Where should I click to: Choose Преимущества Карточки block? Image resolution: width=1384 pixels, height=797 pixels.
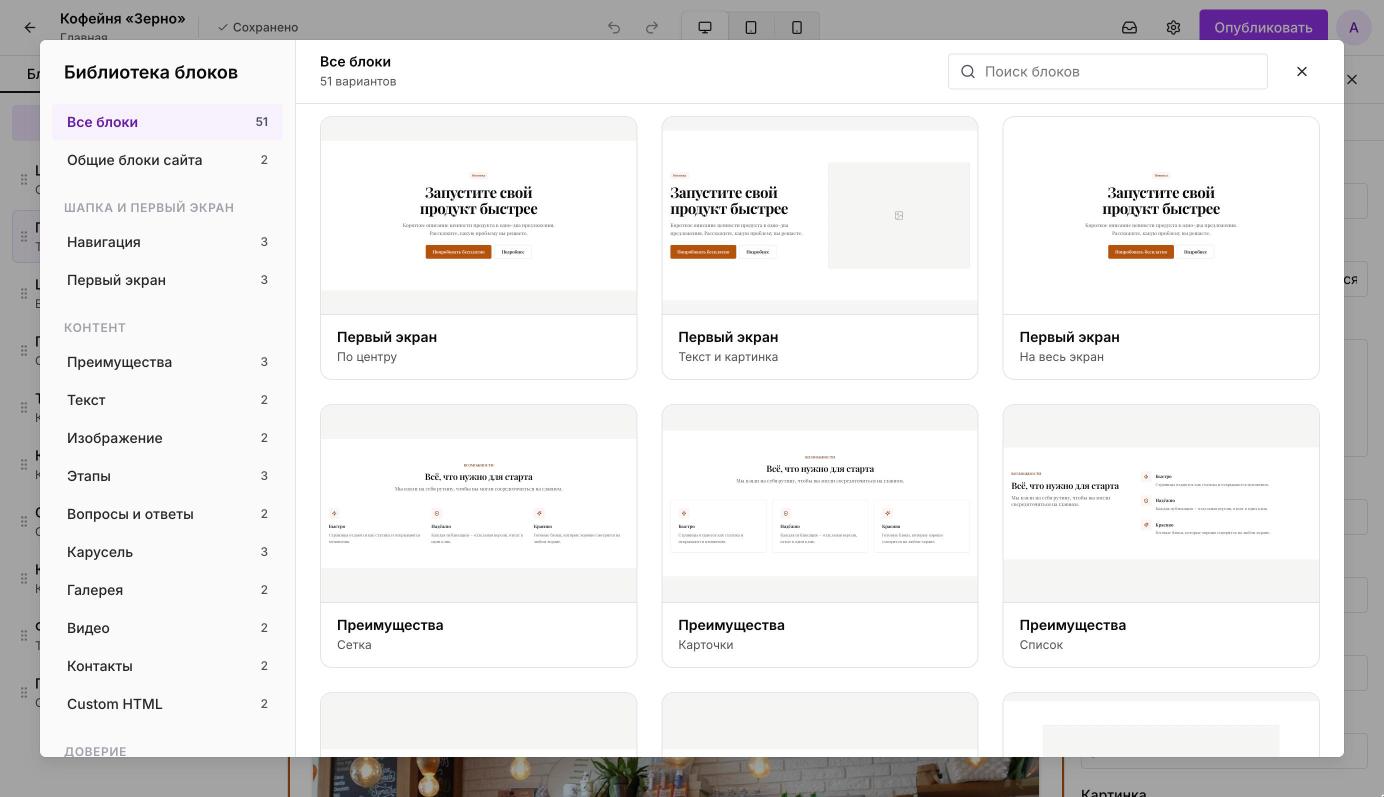tap(820, 536)
